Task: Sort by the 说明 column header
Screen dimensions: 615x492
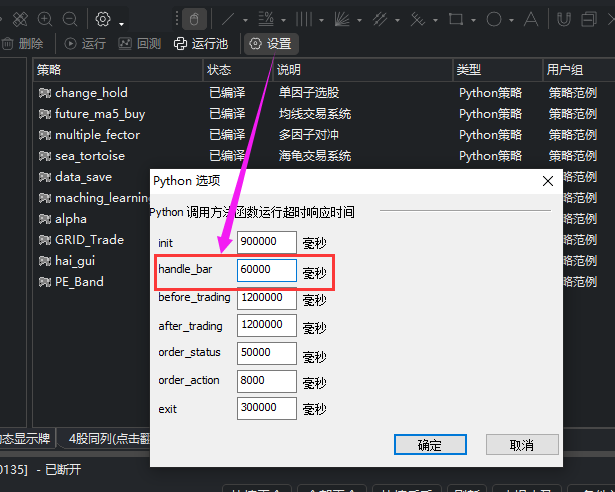Action: [363, 70]
